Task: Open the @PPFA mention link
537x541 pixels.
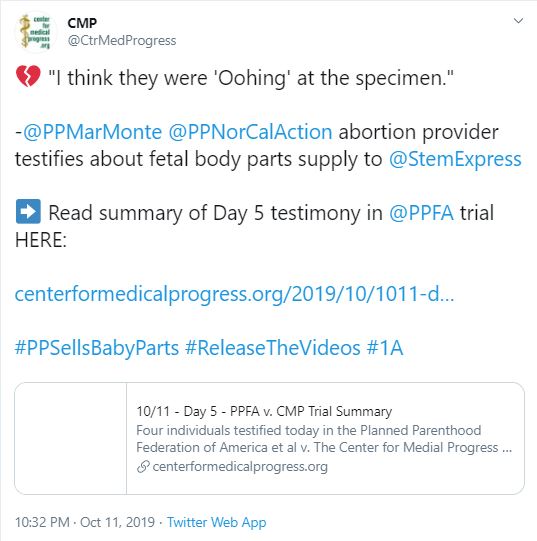Action: [421, 213]
